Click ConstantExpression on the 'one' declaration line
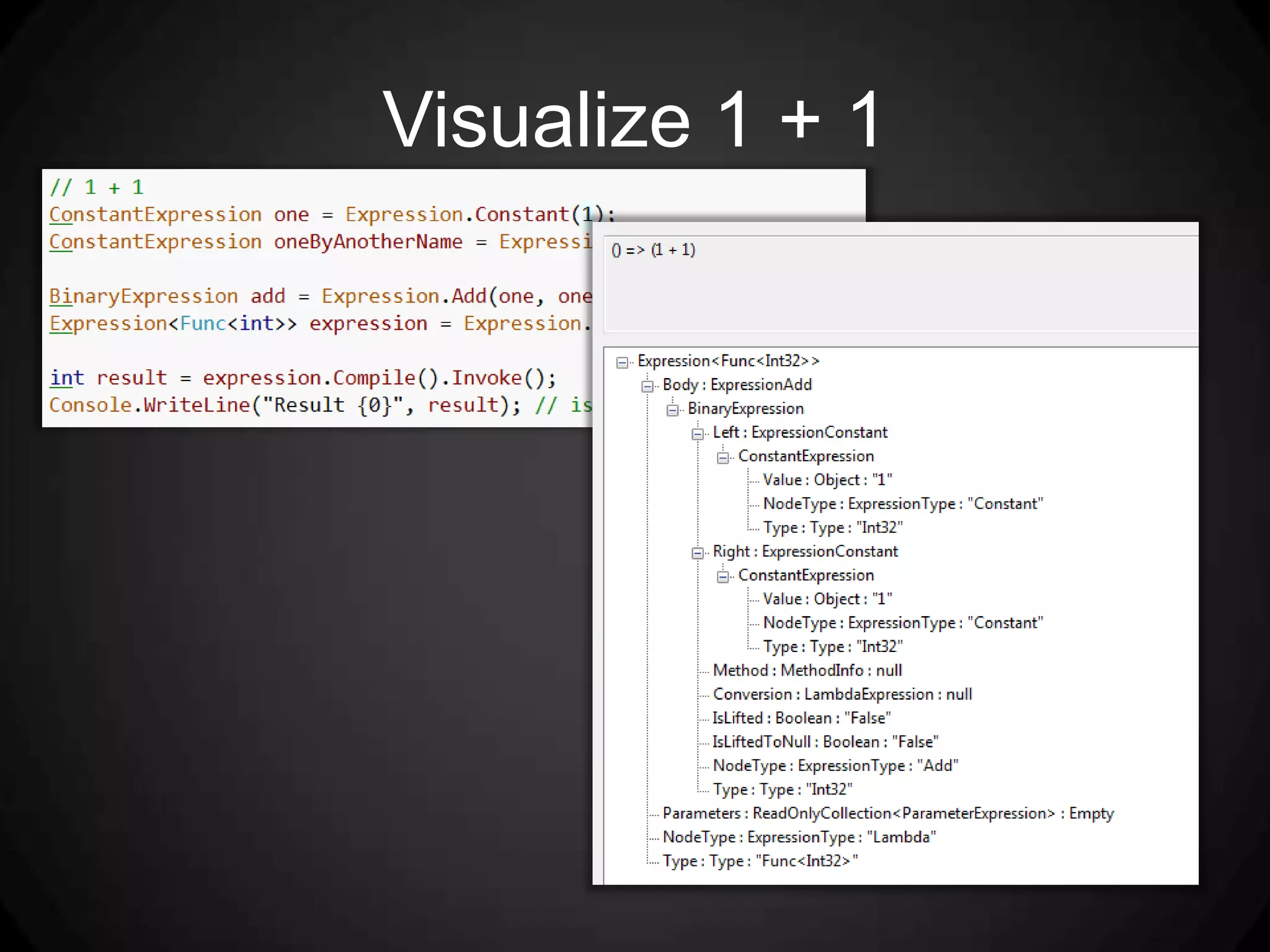Image resolution: width=1270 pixels, height=952 pixels. (x=156, y=214)
